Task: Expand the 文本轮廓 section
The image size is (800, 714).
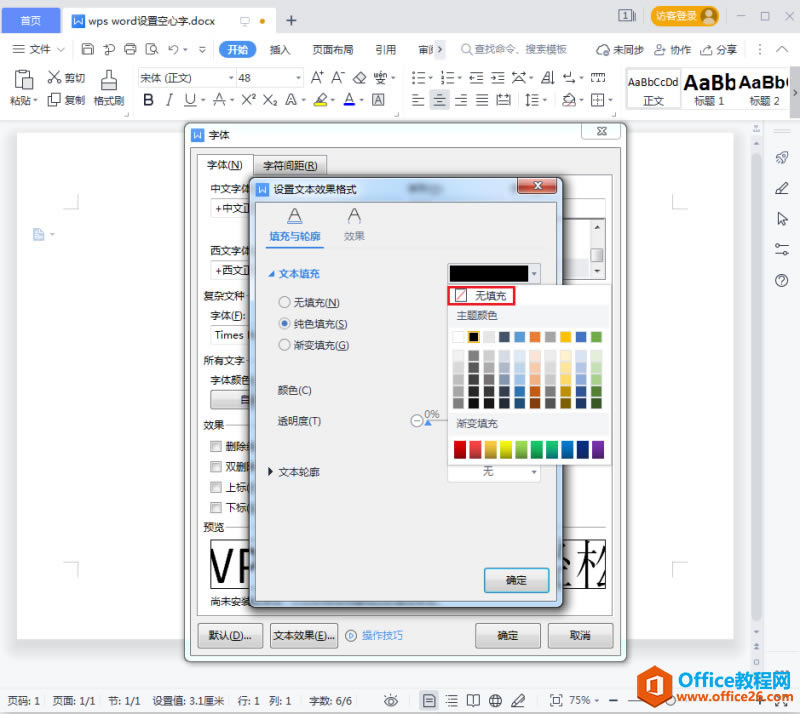Action: click(271, 472)
